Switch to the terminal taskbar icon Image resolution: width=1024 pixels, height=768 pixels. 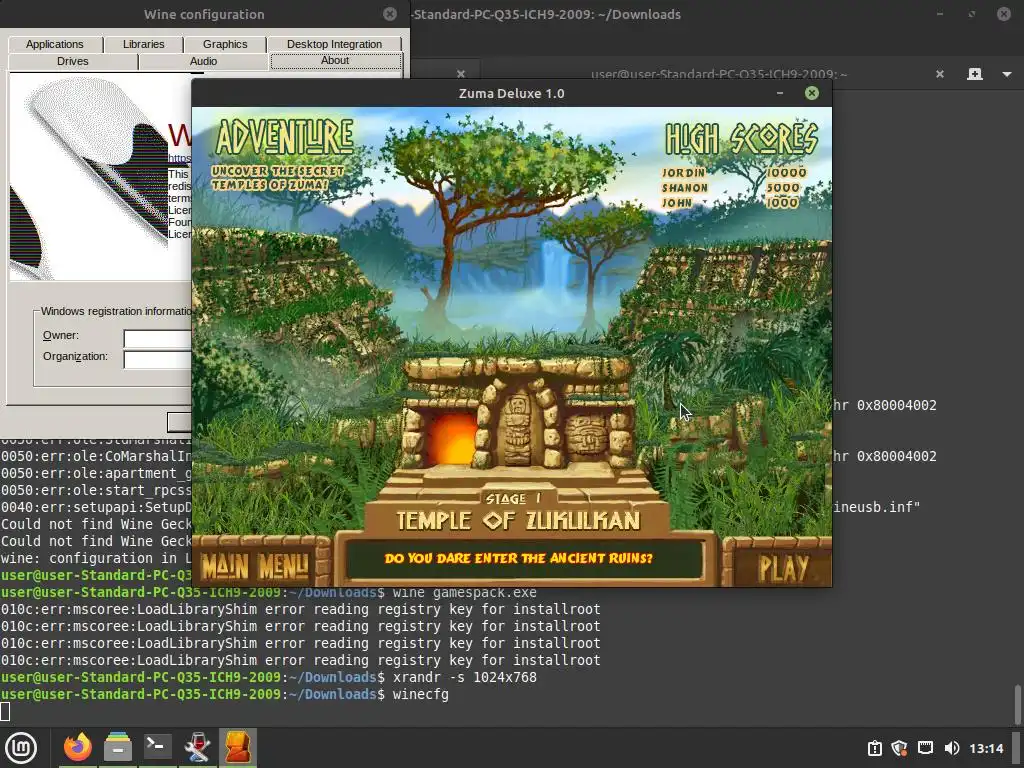(157, 748)
